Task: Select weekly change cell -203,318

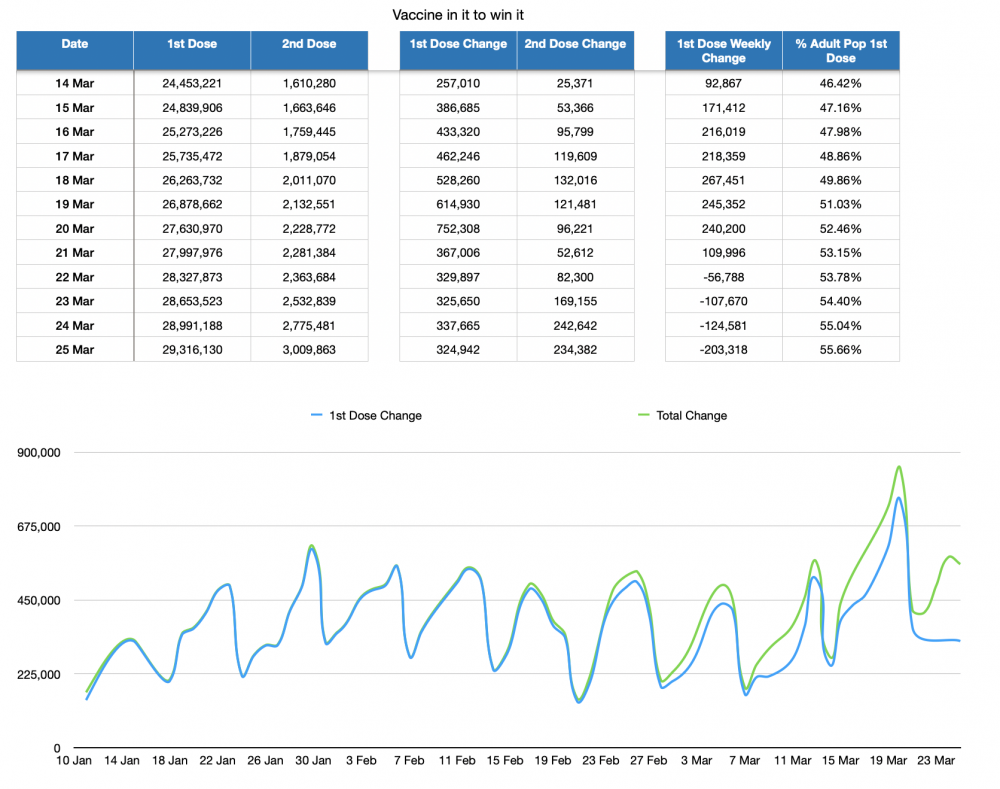Action: point(724,350)
